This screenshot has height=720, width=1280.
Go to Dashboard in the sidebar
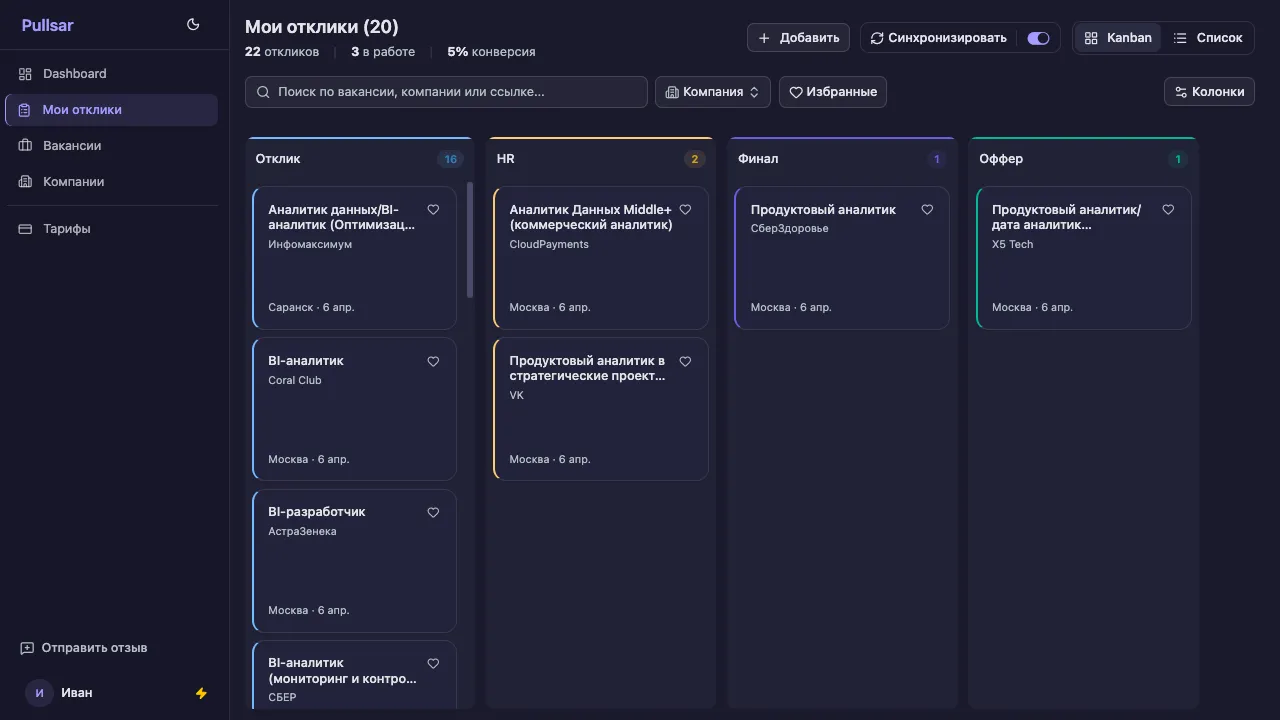[x=74, y=74]
